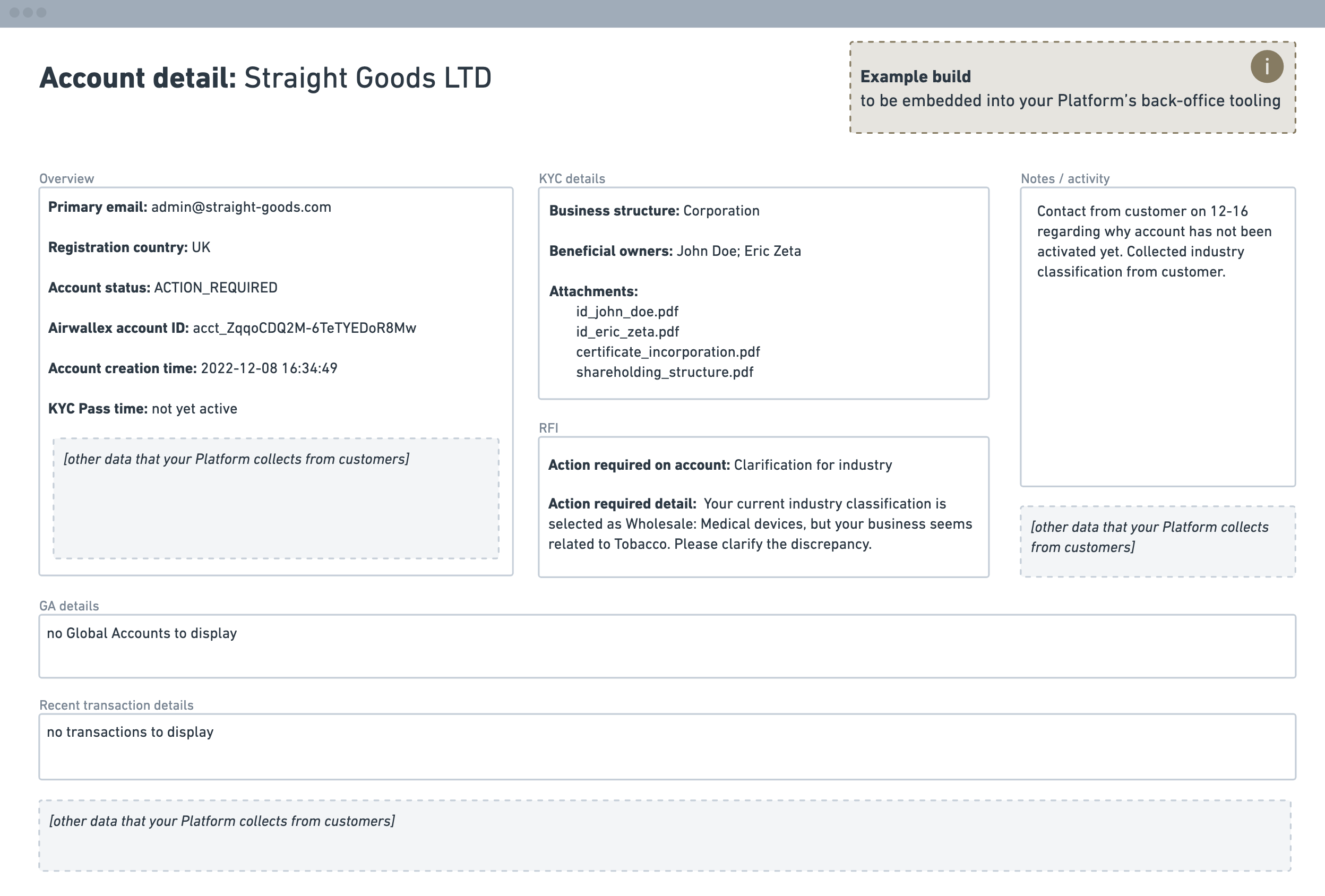This screenshot has height=896, width=1325.
Task: Click the window close dot in title bar
Action: 14,13
